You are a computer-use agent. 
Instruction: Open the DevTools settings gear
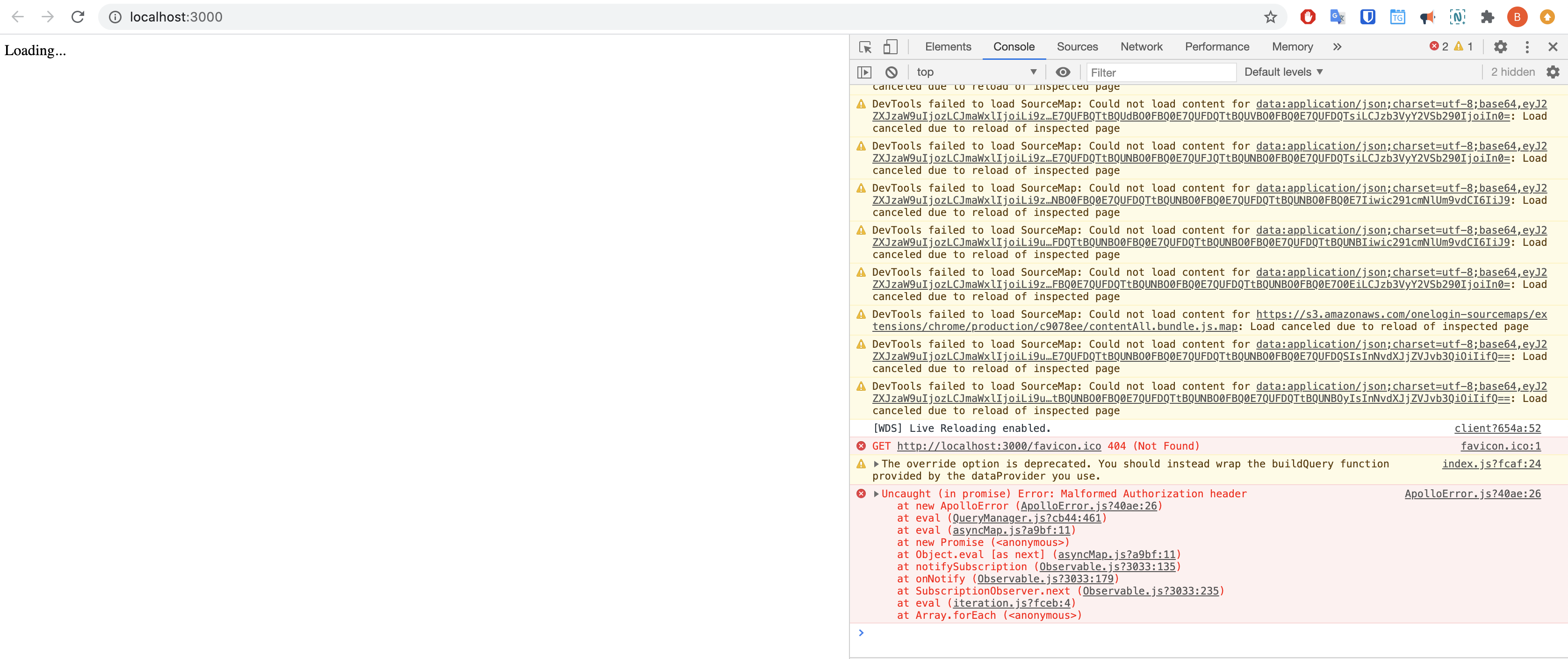[x=1501, y=46]
